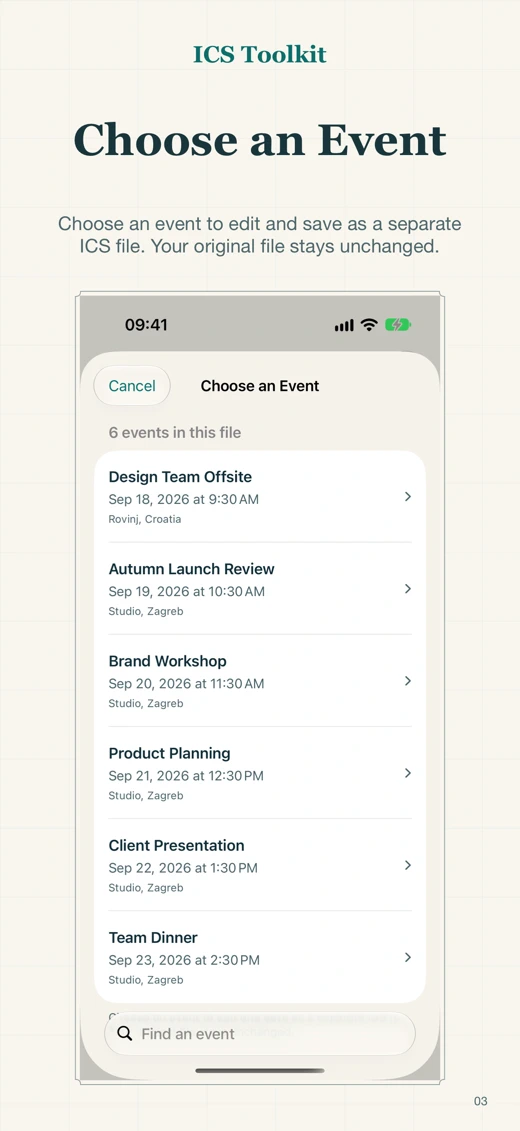The height and width of the screenshot is (1131, 520).
Task: Click the page number 03
Action: pyautogui.click(x=480, y=1101)
